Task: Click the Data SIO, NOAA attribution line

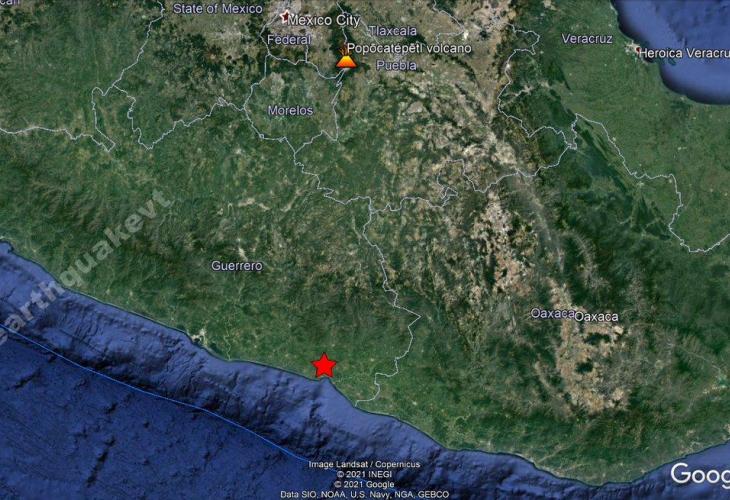Action: click(364, 494)
